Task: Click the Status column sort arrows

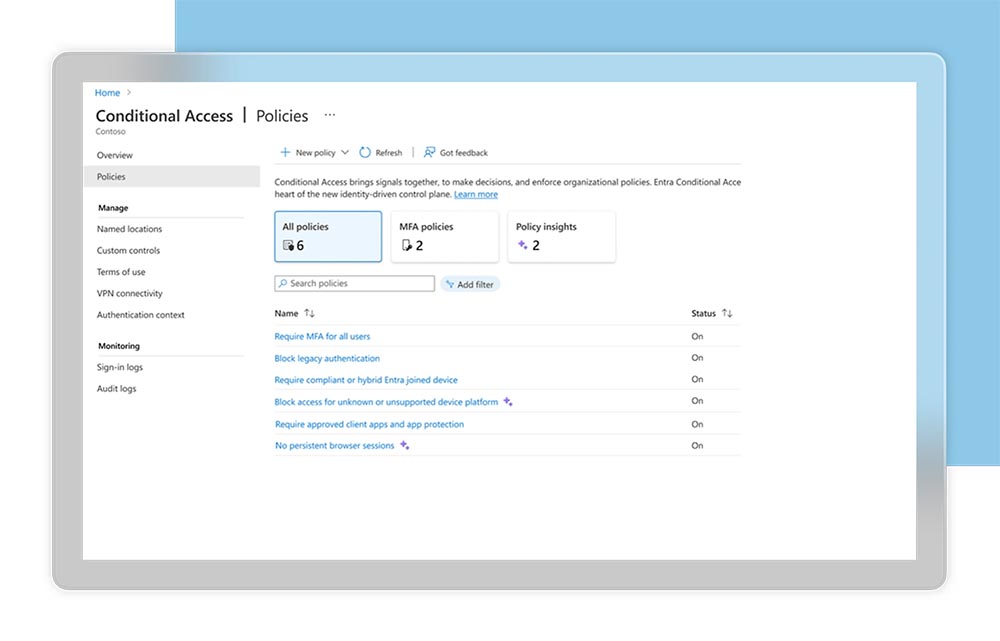Action: click(727, 313)
